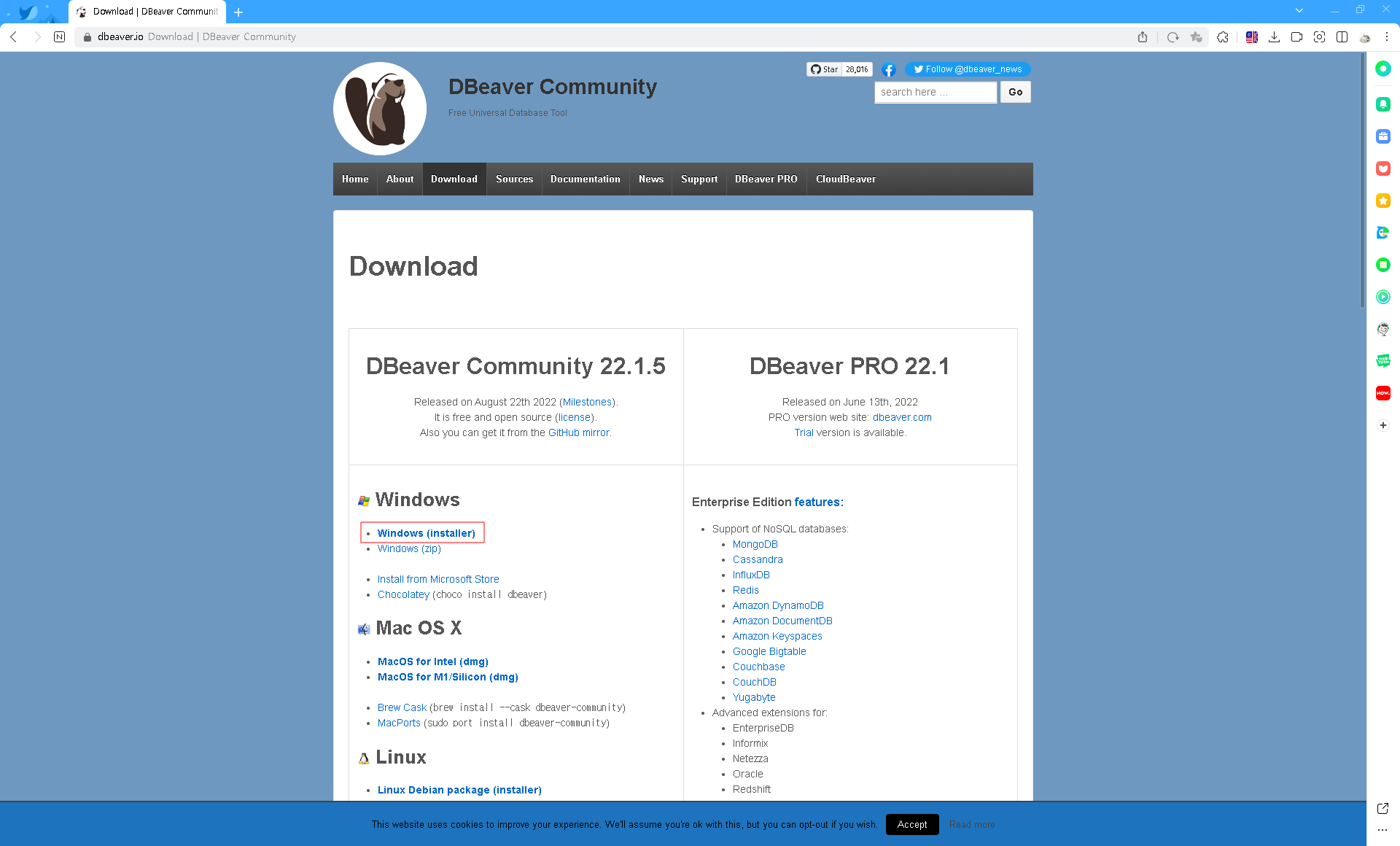Open the Documentation menu item
The height and width of the screenshot is (846, 1400).
click(x=585, y=179)
